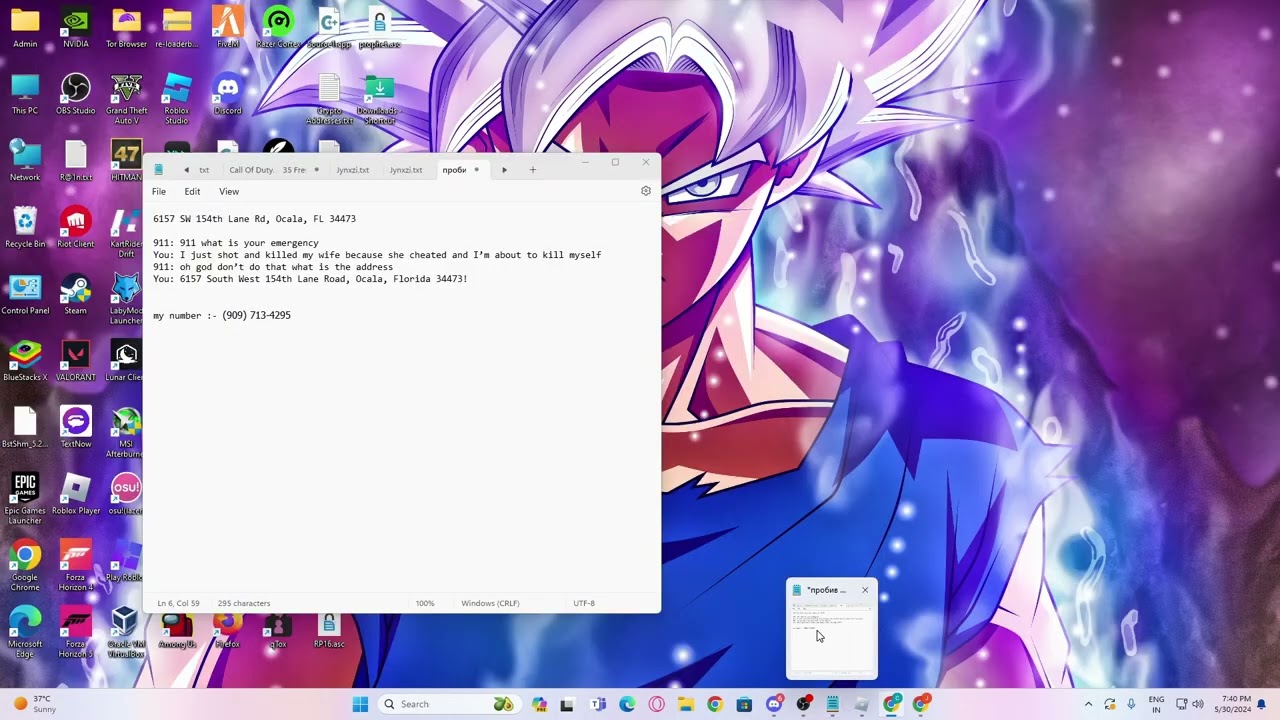Open Opera browser from the taskbar
Image resolution: width=1280 pixels, height=720 pixels.
pos(656,704)
